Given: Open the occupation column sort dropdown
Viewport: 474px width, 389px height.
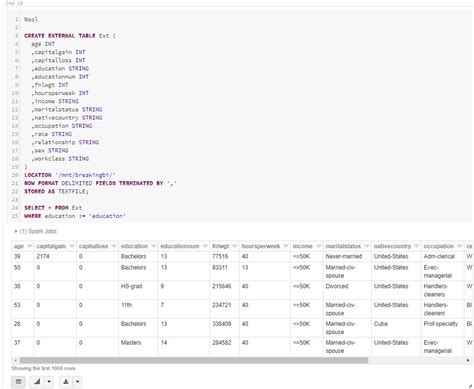Looking at the screenshot, I should pos(459,246).
